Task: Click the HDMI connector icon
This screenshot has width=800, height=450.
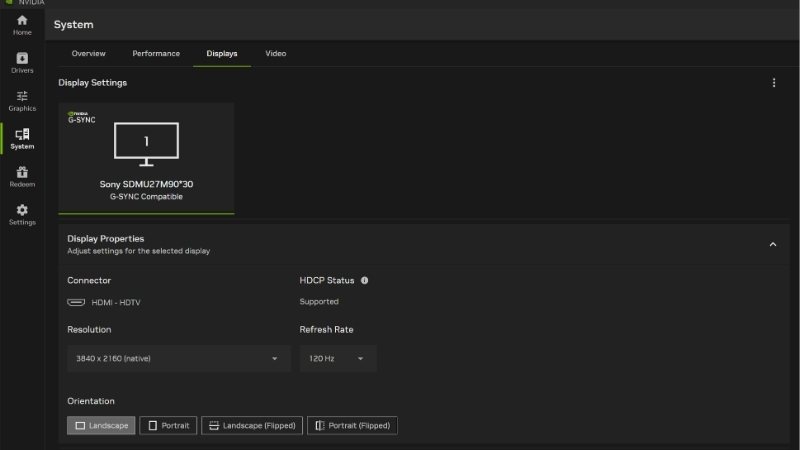Action: [76, 302]
